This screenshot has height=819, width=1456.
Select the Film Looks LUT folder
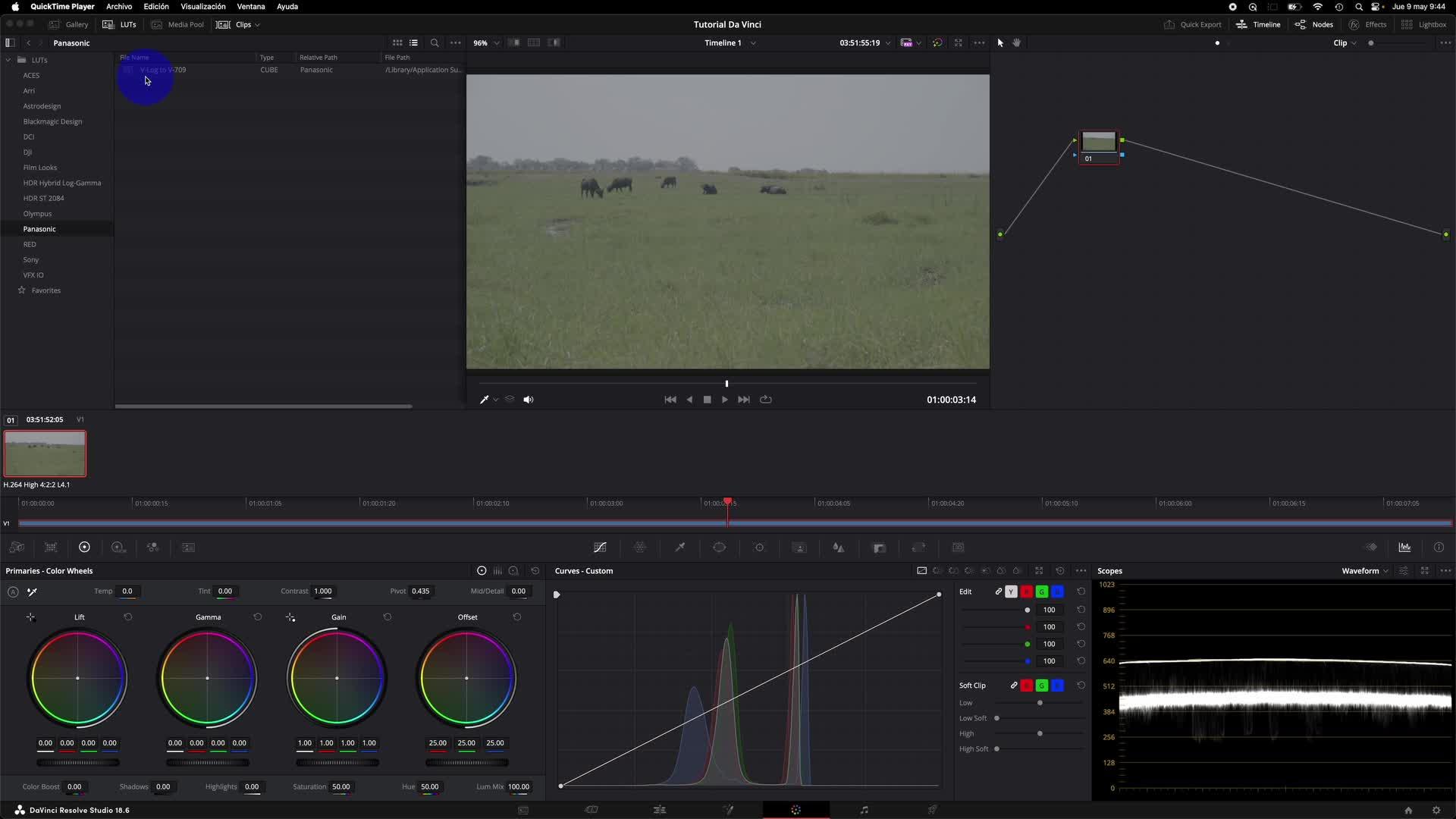(40, 168)
